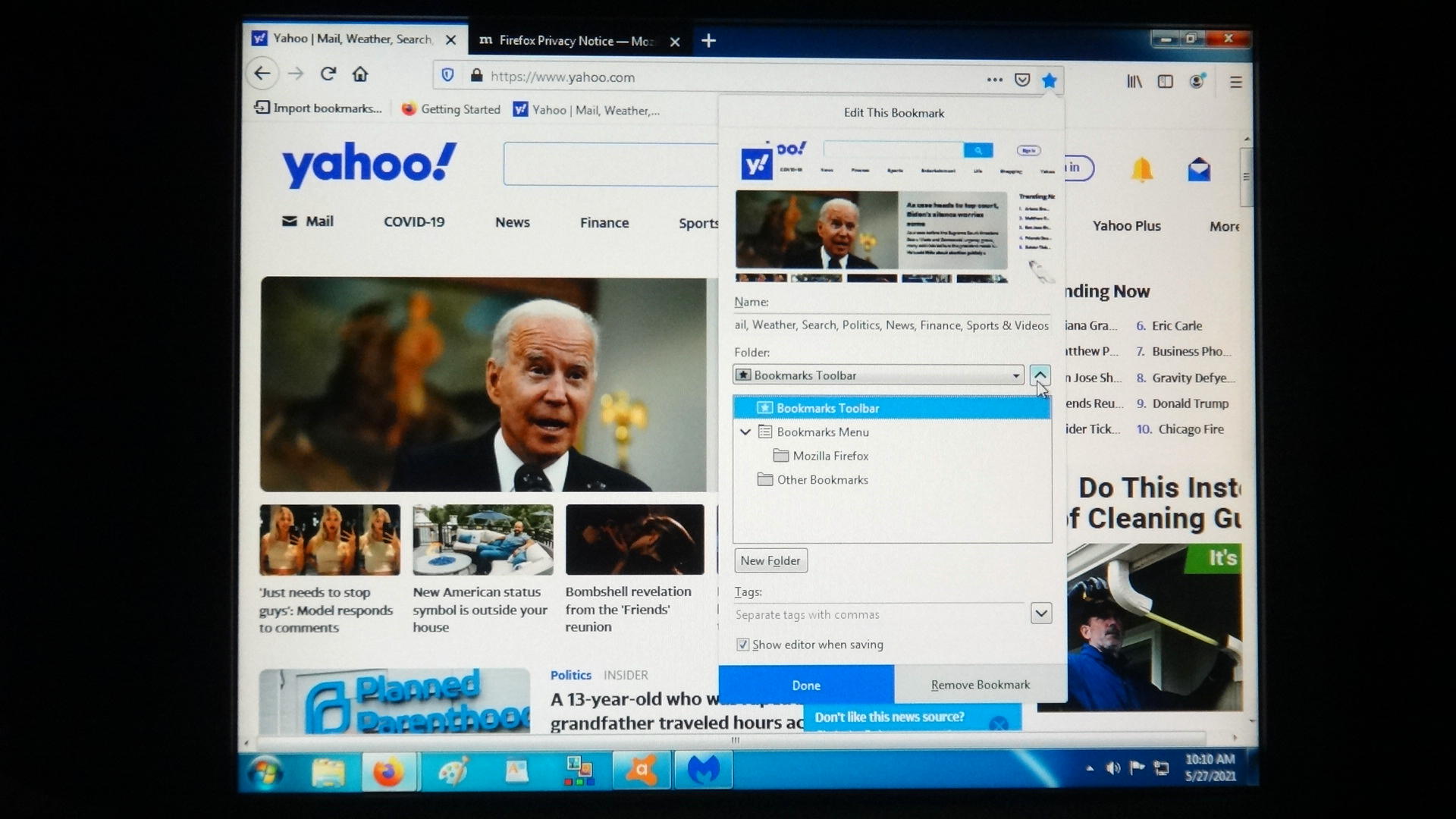Open the Windows Start button
The height and width of the screenshot is (819, 1456).
tap(266, 772)
